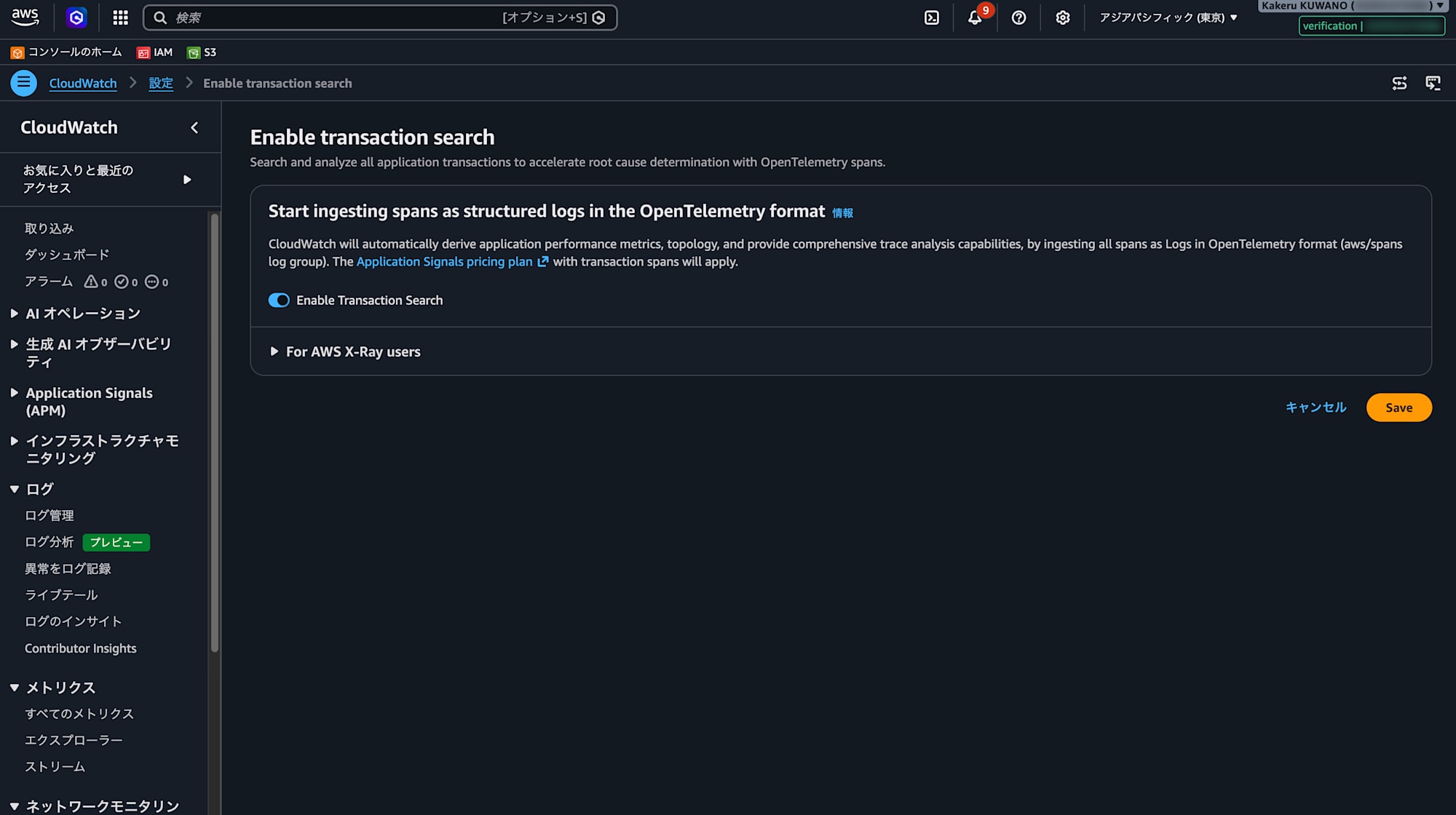Open ログ管理 in sidebar

click(x=50, y=515)
